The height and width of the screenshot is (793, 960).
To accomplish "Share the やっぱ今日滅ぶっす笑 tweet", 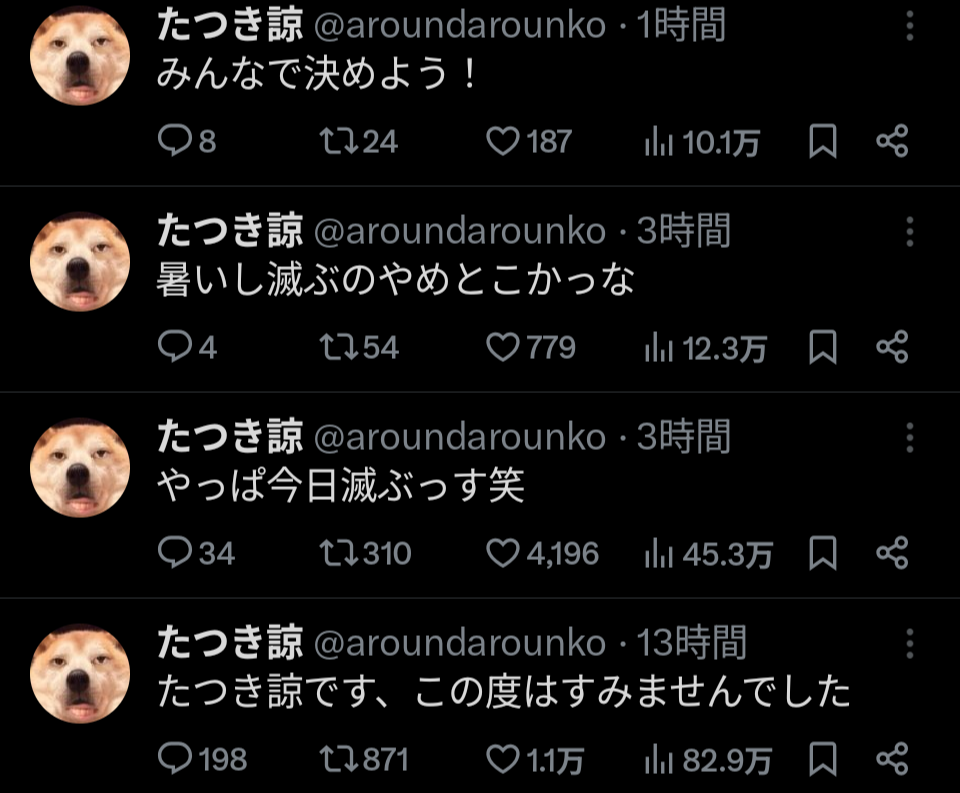I will tap(892, 553).
